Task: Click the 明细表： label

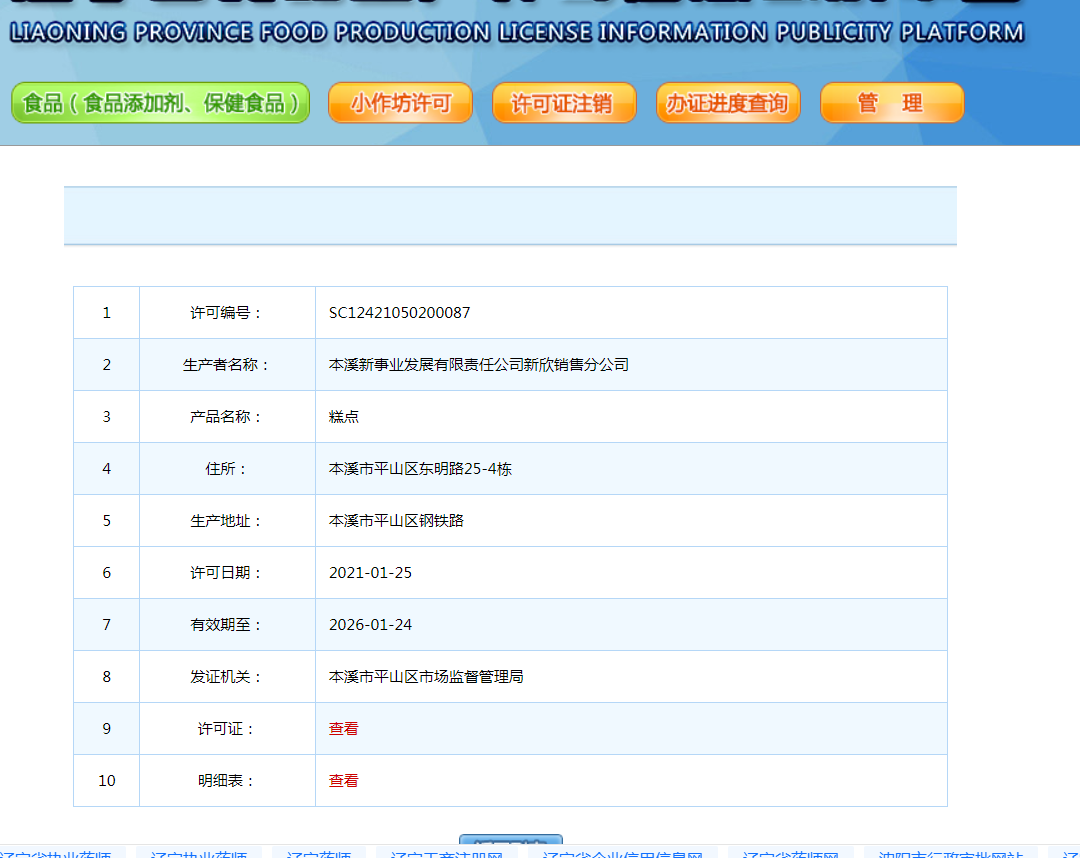Action: (x=227, y=781)
